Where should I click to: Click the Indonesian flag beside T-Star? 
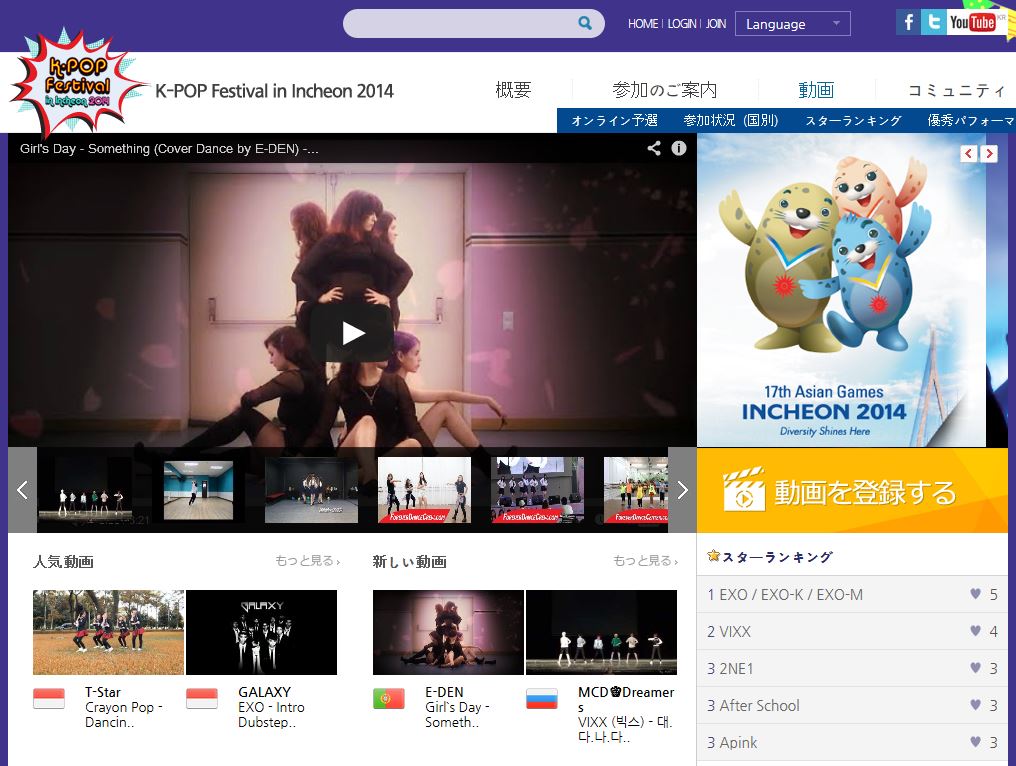tap(49, 699)
